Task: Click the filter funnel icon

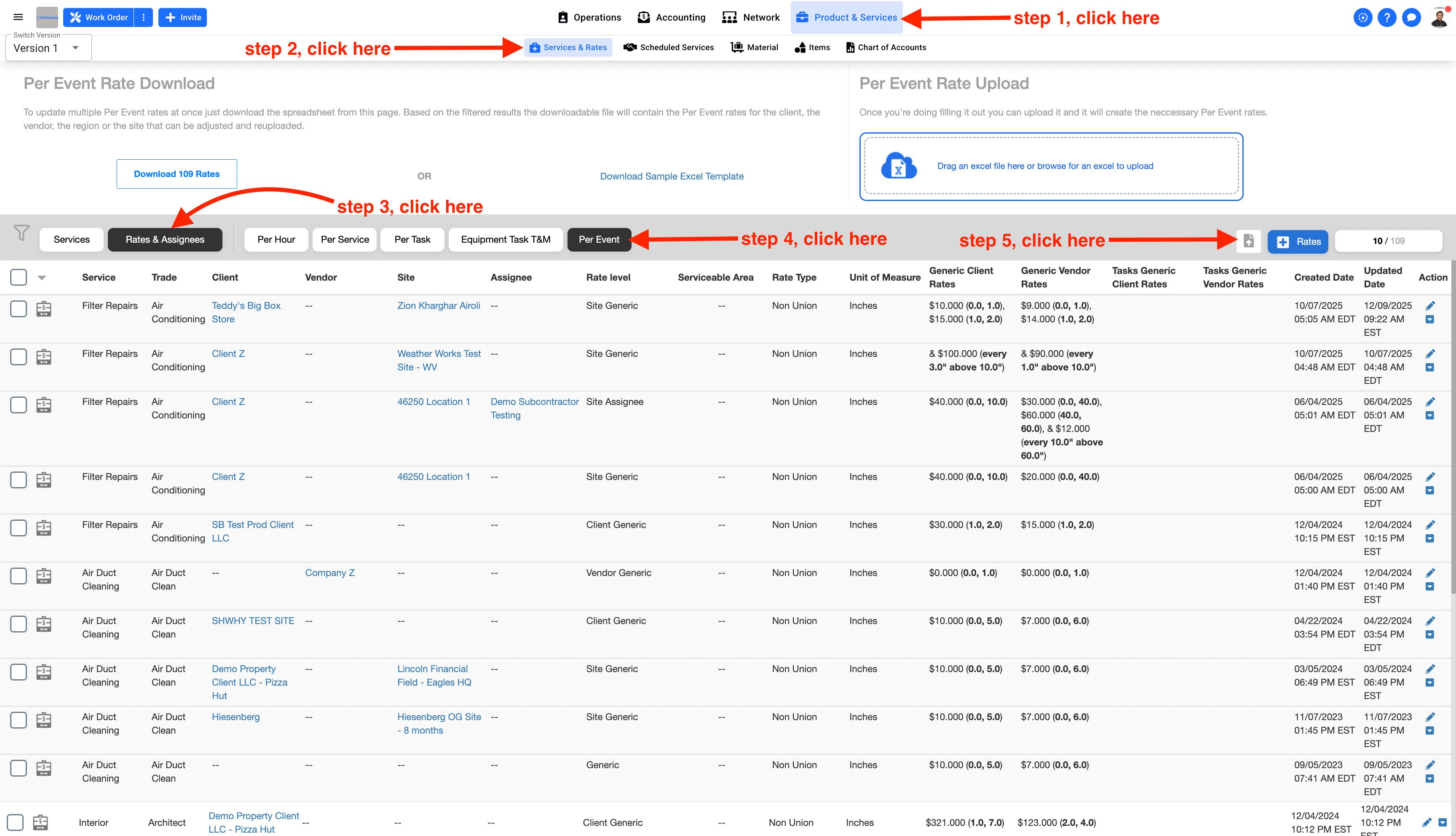Action: click(21, 233)
